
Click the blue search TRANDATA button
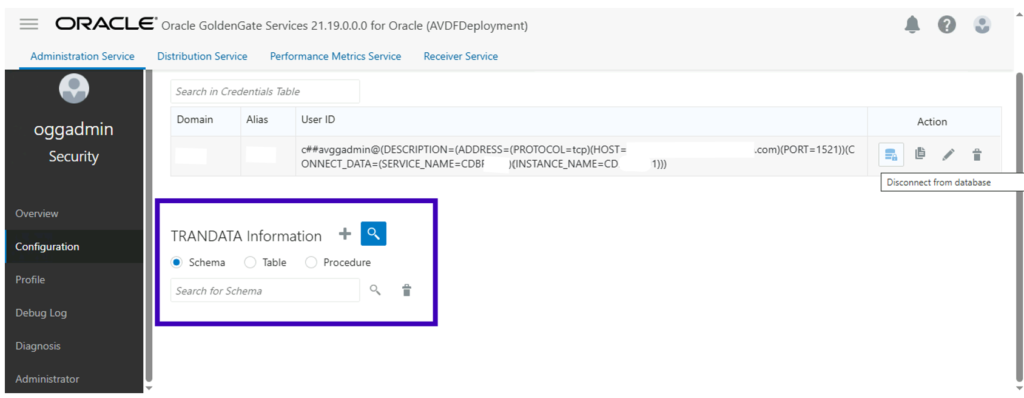coord(374,233)
